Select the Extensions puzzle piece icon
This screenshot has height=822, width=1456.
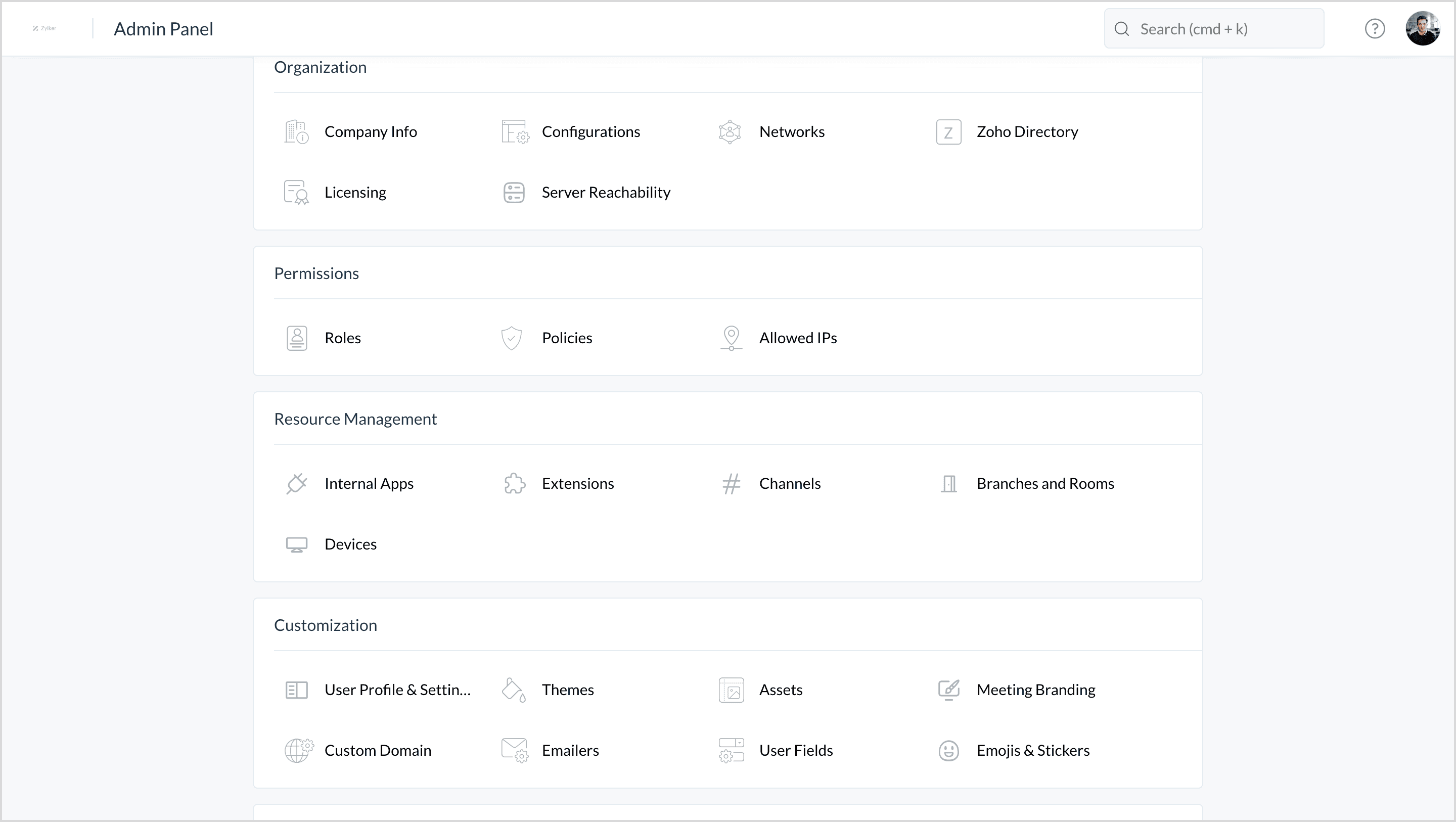[x=514, y=484]
